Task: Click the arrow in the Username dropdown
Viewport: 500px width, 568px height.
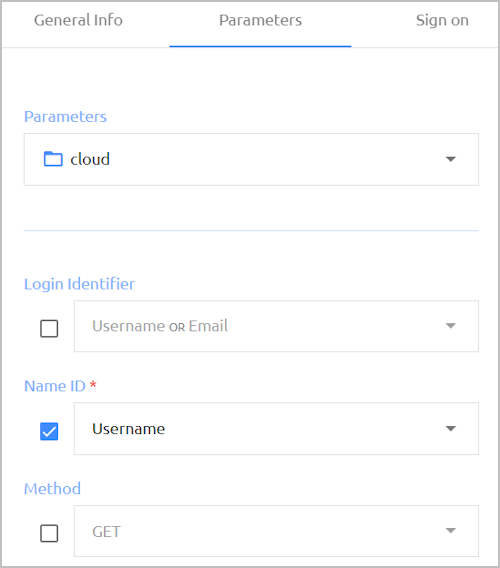Action: 450,429
